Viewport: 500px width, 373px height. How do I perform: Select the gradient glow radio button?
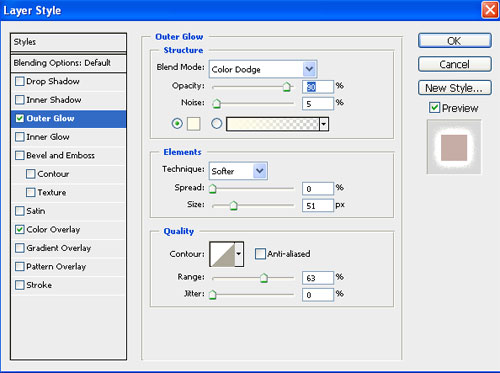pos(217,124)
